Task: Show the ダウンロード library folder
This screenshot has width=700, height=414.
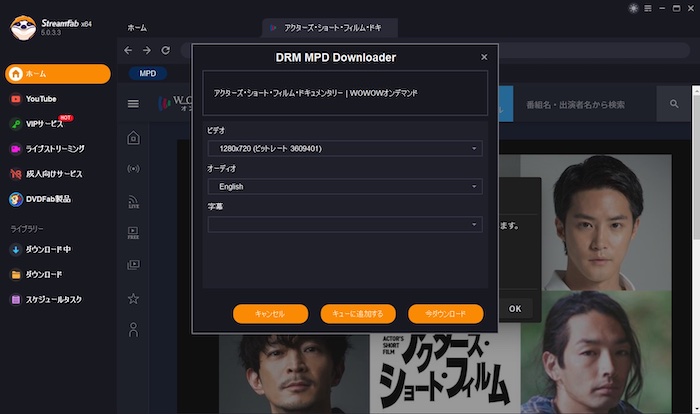Action: pos(43,274)
